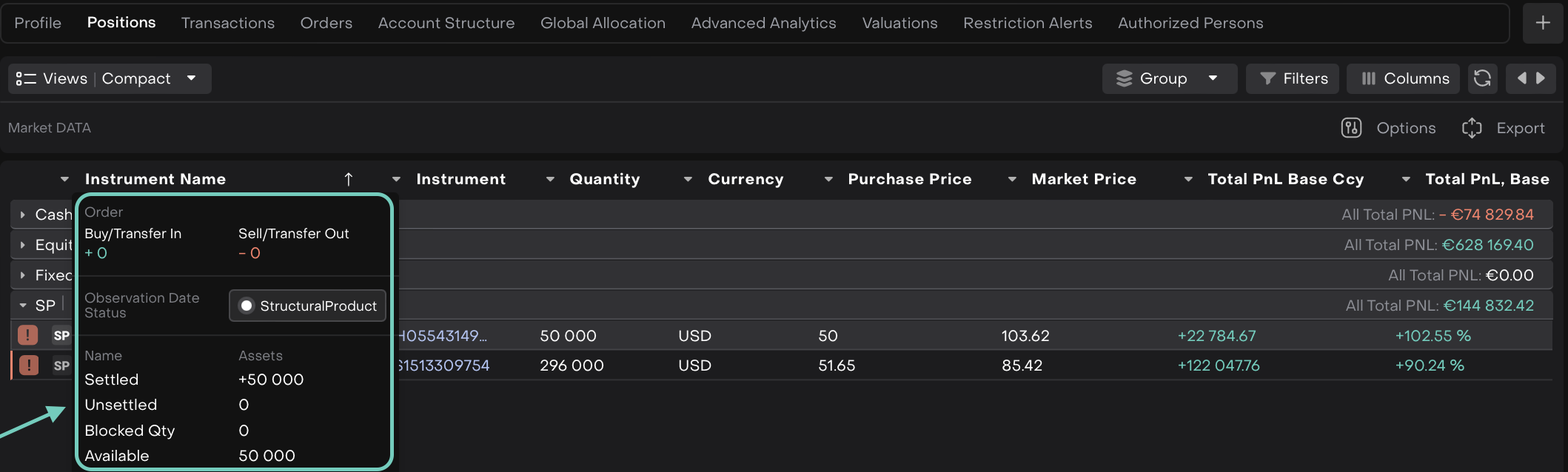This screenshot has width=1568, height=472.
Task: Click the first row red alert icon
Action: click(x=28, y=335)
